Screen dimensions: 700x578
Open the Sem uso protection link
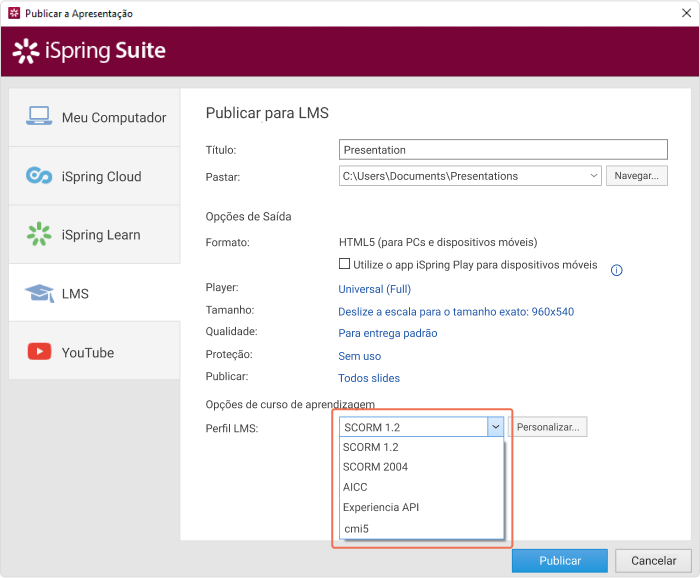[359, 356]
